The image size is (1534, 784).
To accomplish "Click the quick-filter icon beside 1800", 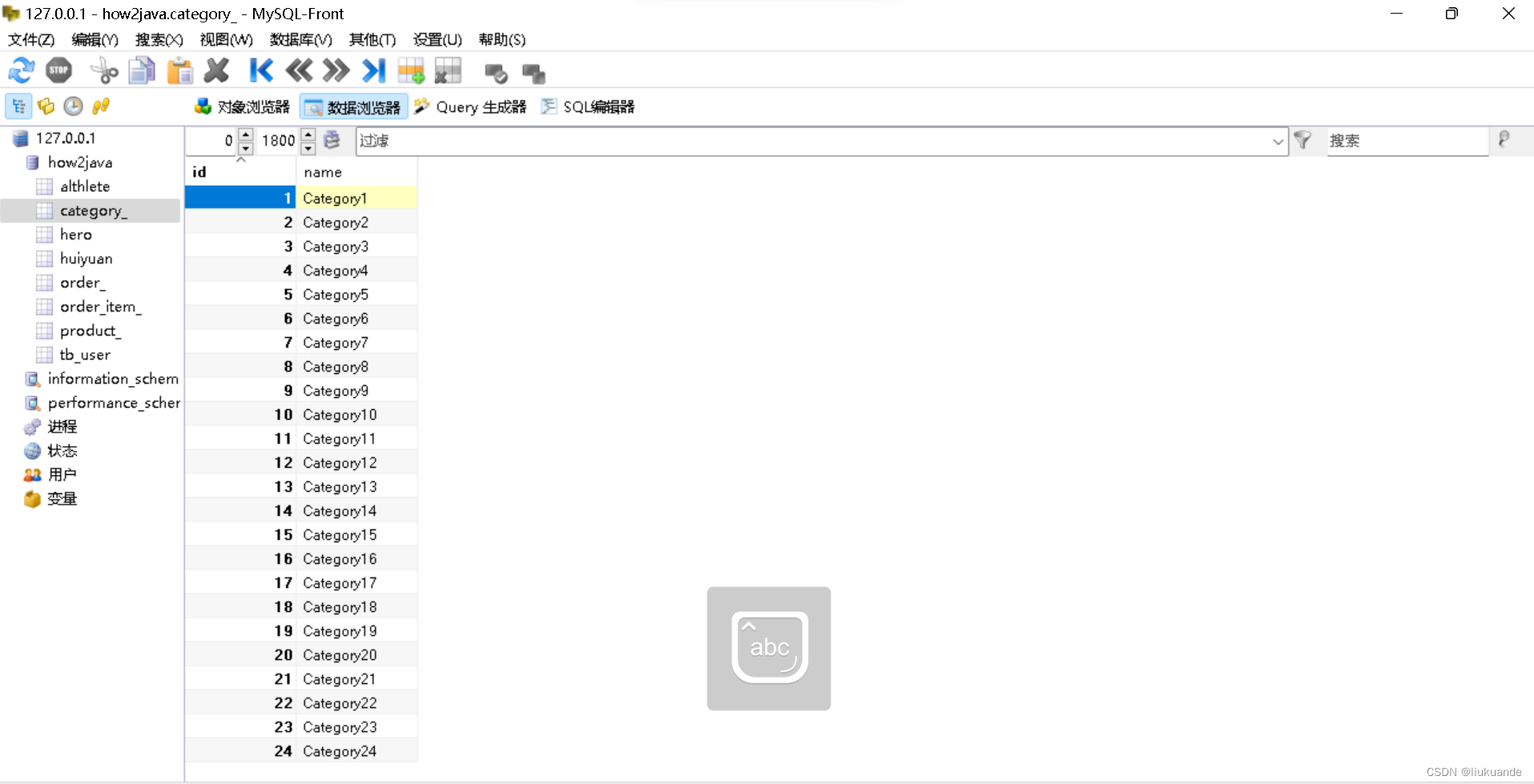I will pyautogui.click(x=332, y=140).
